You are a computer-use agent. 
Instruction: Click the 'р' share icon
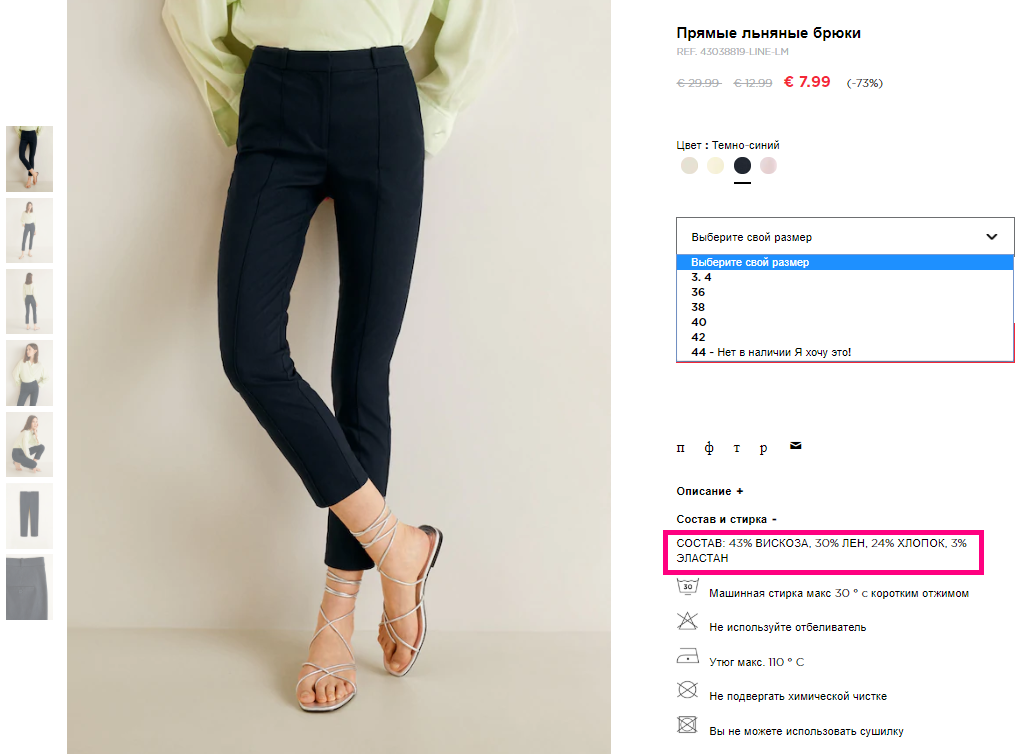[x=764, y=448]
